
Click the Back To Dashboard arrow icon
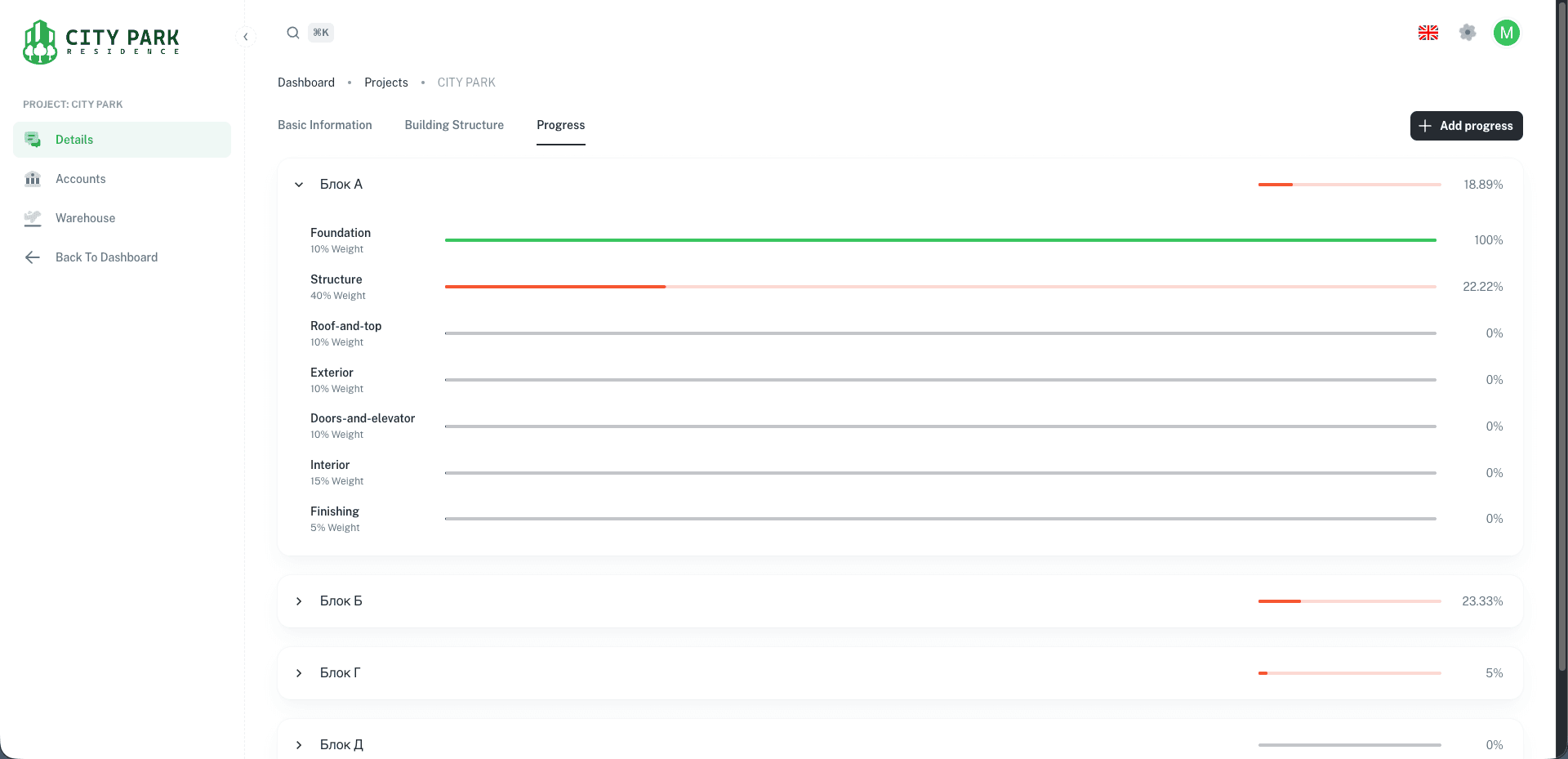click(x=33, y=257)
